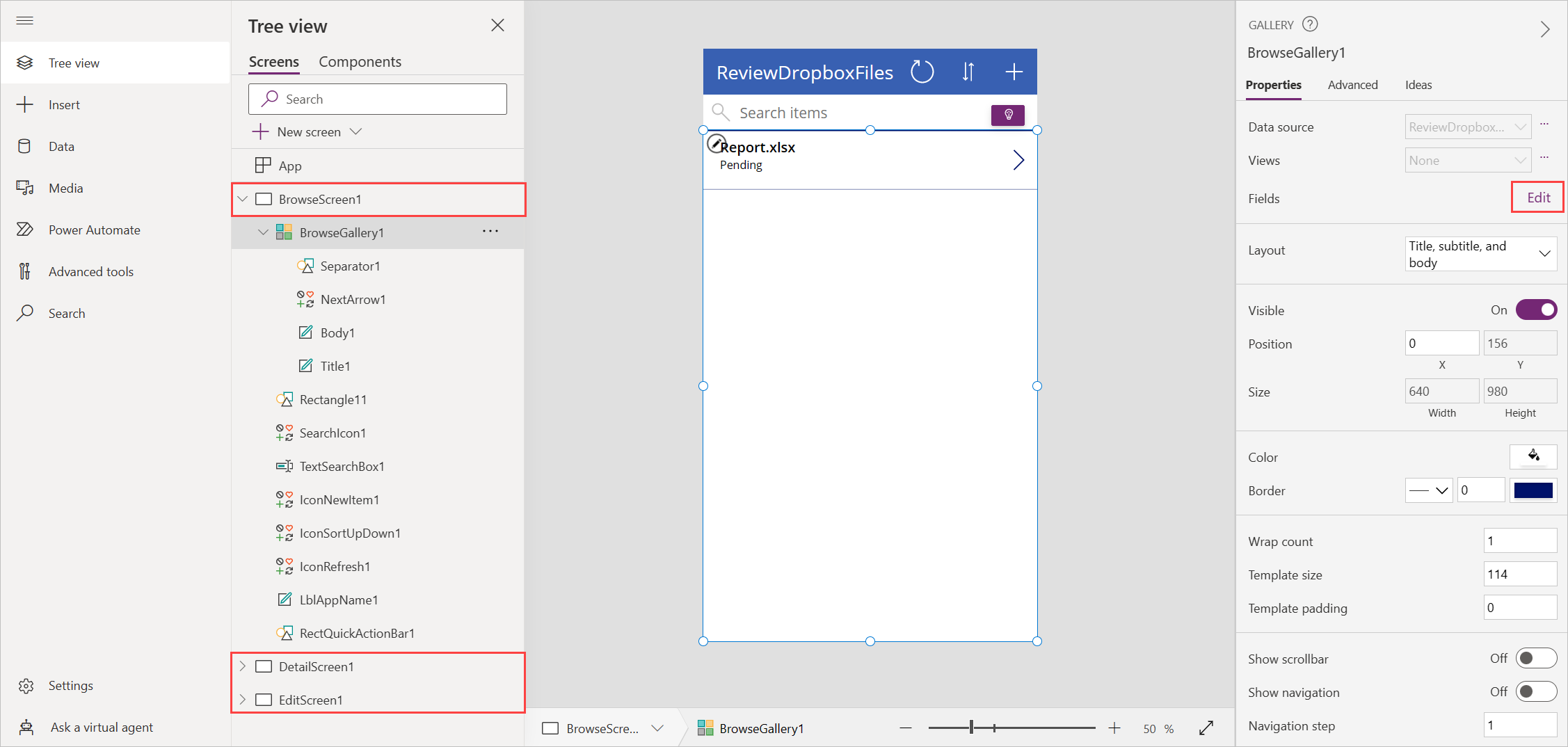Viewport: 1568px width, 747px height.
Task: Click the blue border color swatch
Action: pyautogui.click(x=1533, y=490)
